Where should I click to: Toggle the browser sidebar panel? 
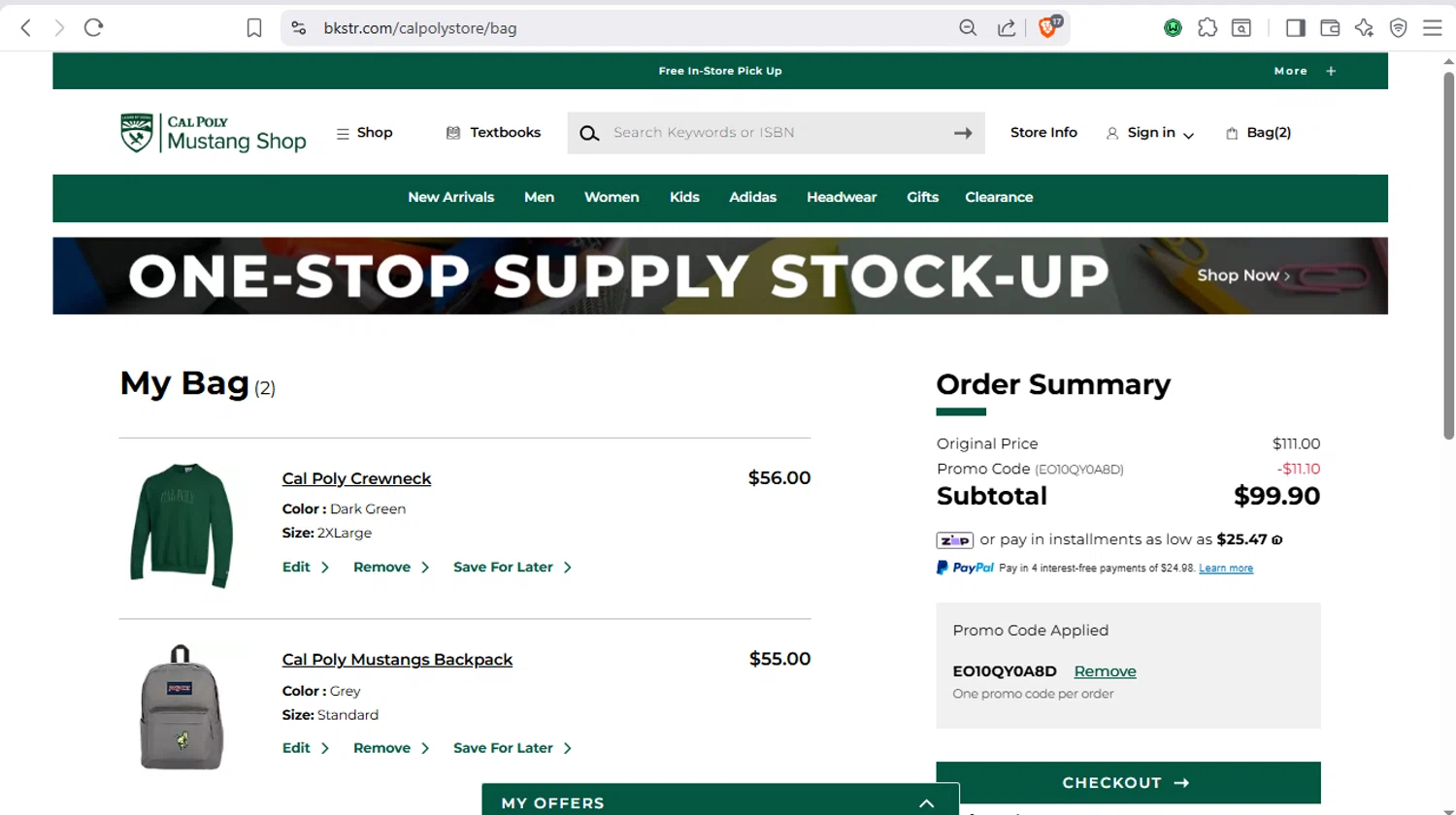(1295, 28)
